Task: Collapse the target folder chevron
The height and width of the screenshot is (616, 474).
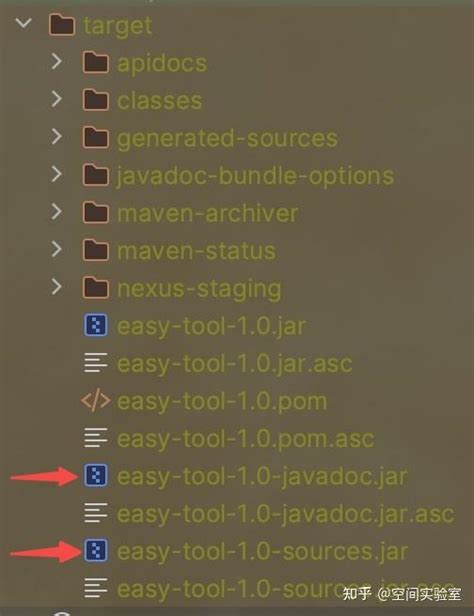Action: click(24, 23)
